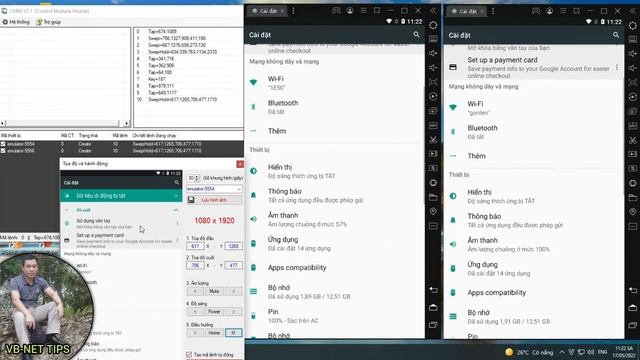
Task: Close the Tọa độ và hành động dialog
Action: pyautogui.click(x=240, y=164)
